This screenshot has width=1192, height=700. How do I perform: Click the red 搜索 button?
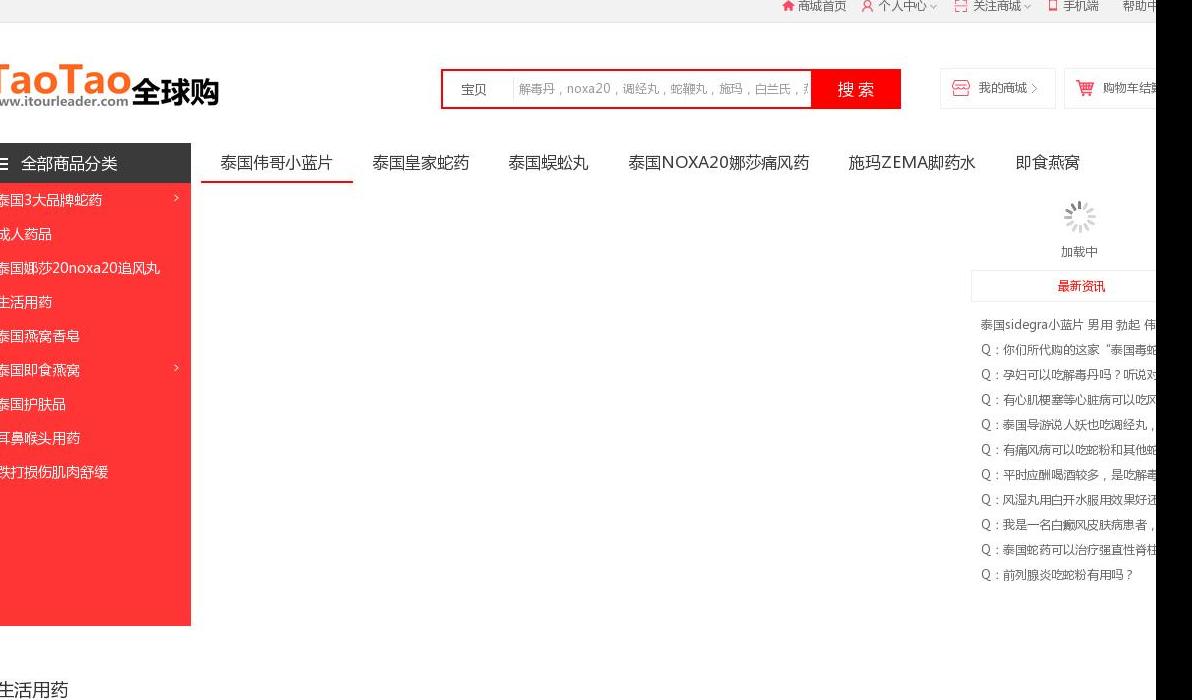[856, 89]
